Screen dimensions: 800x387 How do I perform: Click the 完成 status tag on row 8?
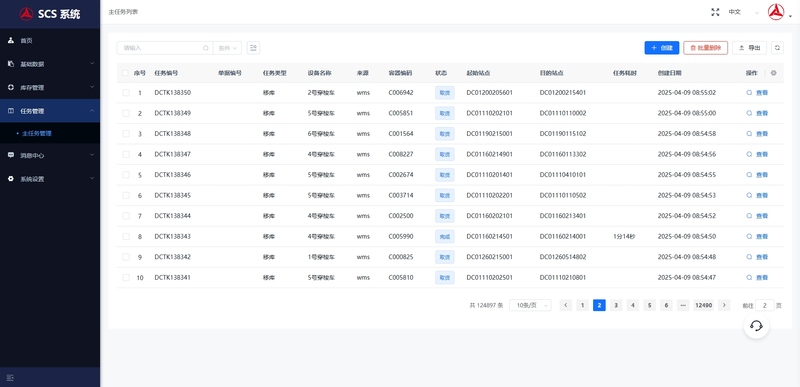[x=444, y=237]
